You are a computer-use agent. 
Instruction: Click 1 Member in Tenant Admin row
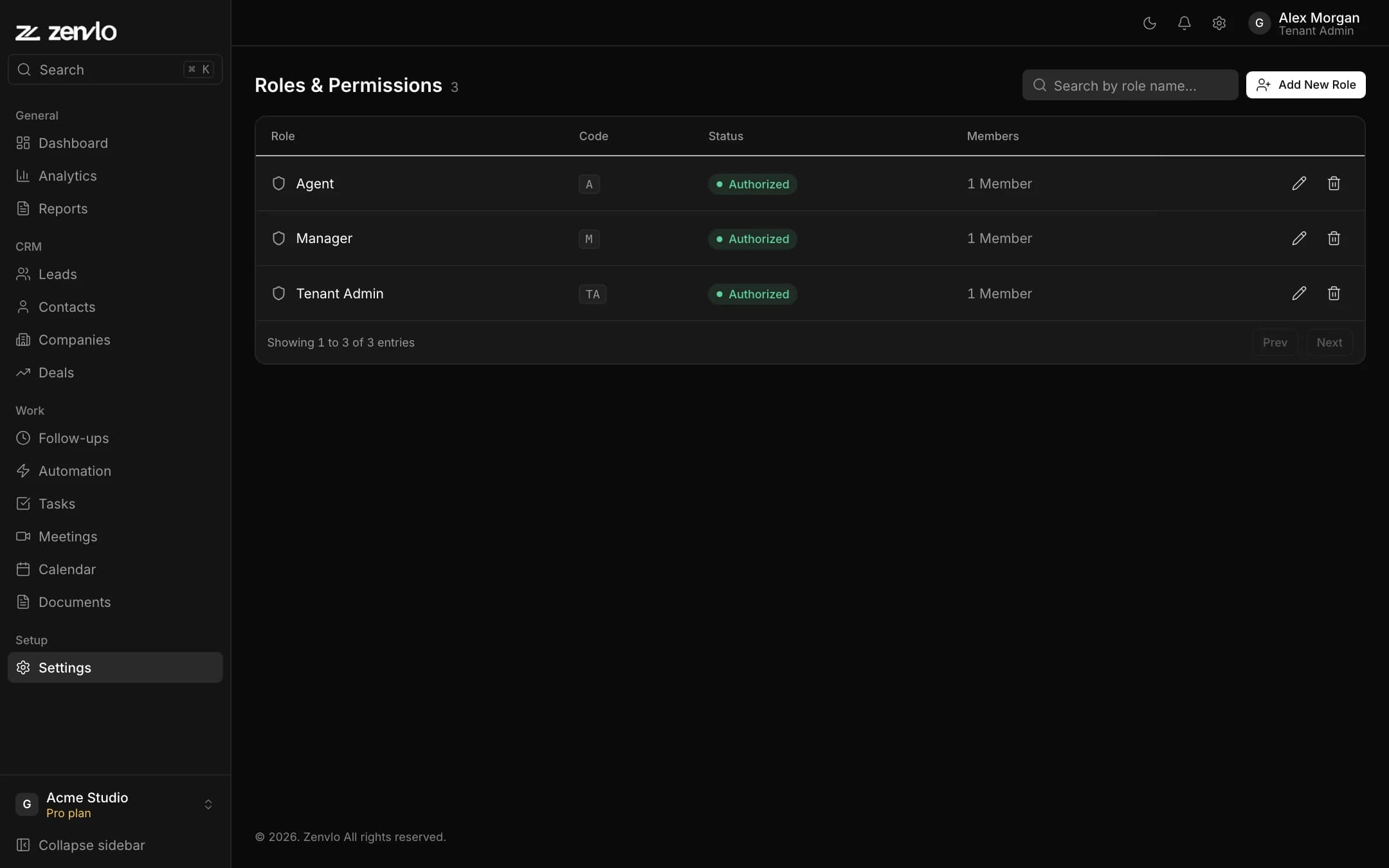click(x=999, y=293)
